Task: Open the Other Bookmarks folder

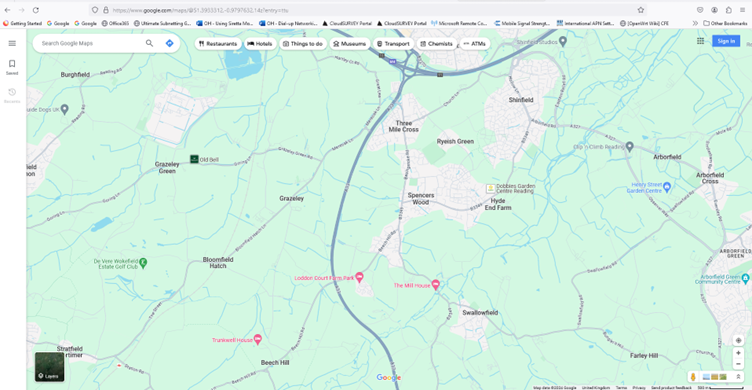Action: click(725, 23)
